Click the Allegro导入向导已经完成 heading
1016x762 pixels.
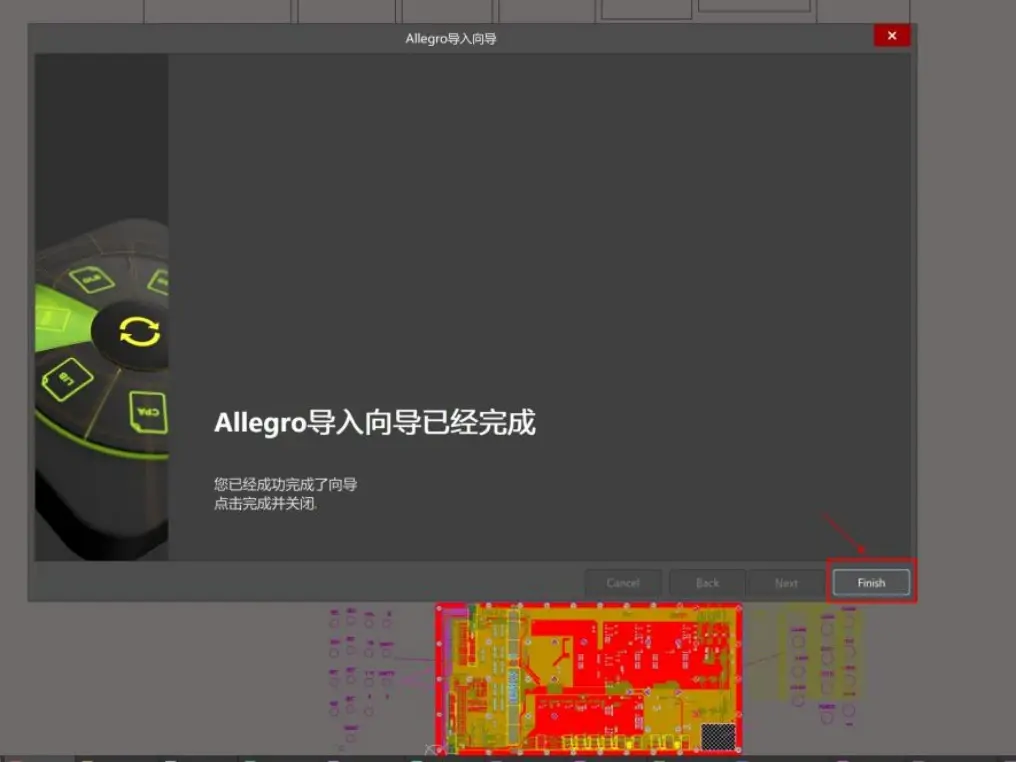375,422
